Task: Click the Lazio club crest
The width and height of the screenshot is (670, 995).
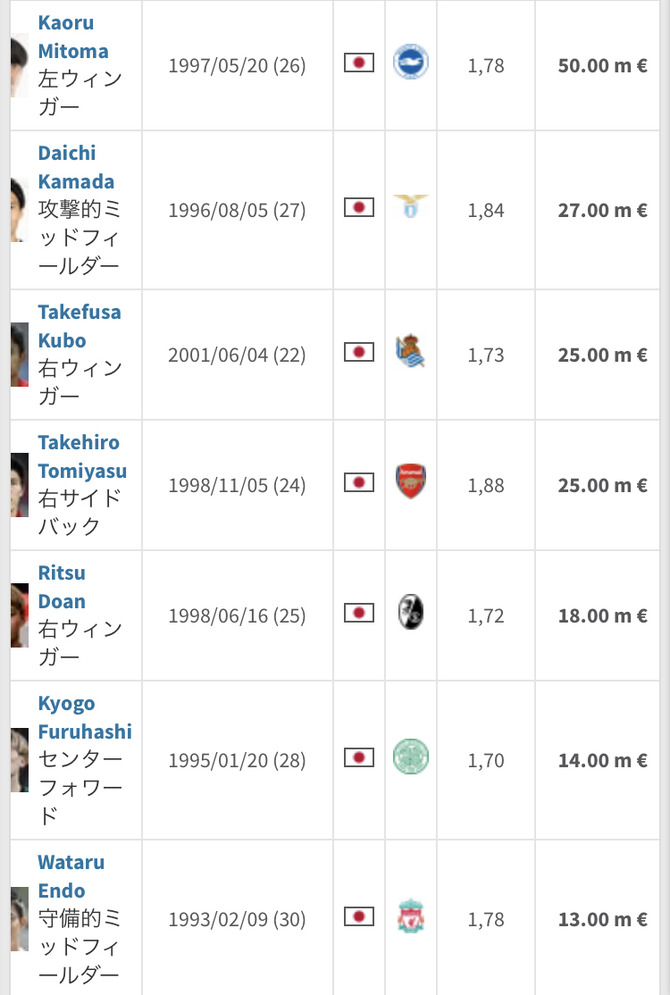Action: click(x=411, y=206)
